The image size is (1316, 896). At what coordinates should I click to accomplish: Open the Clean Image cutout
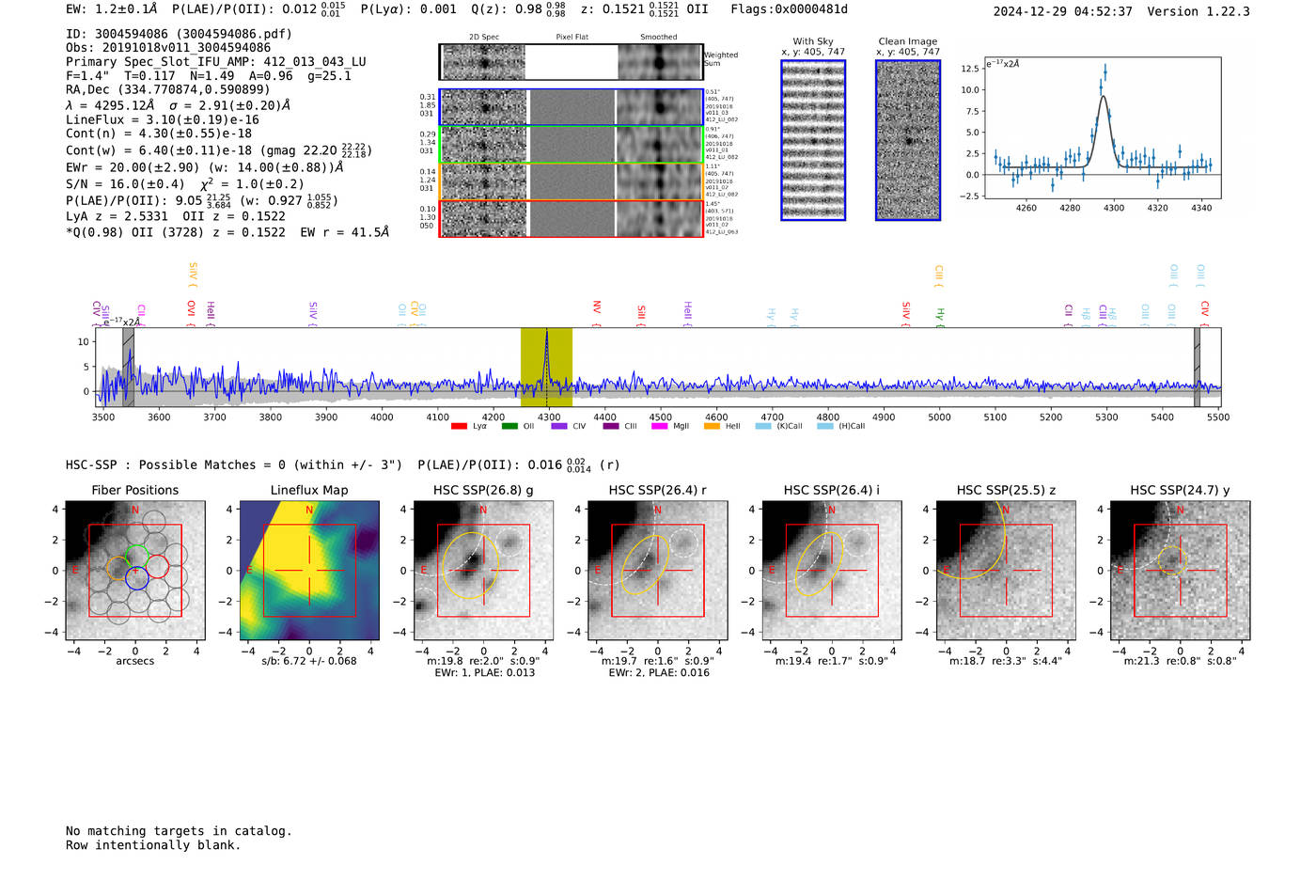[908, 140]
